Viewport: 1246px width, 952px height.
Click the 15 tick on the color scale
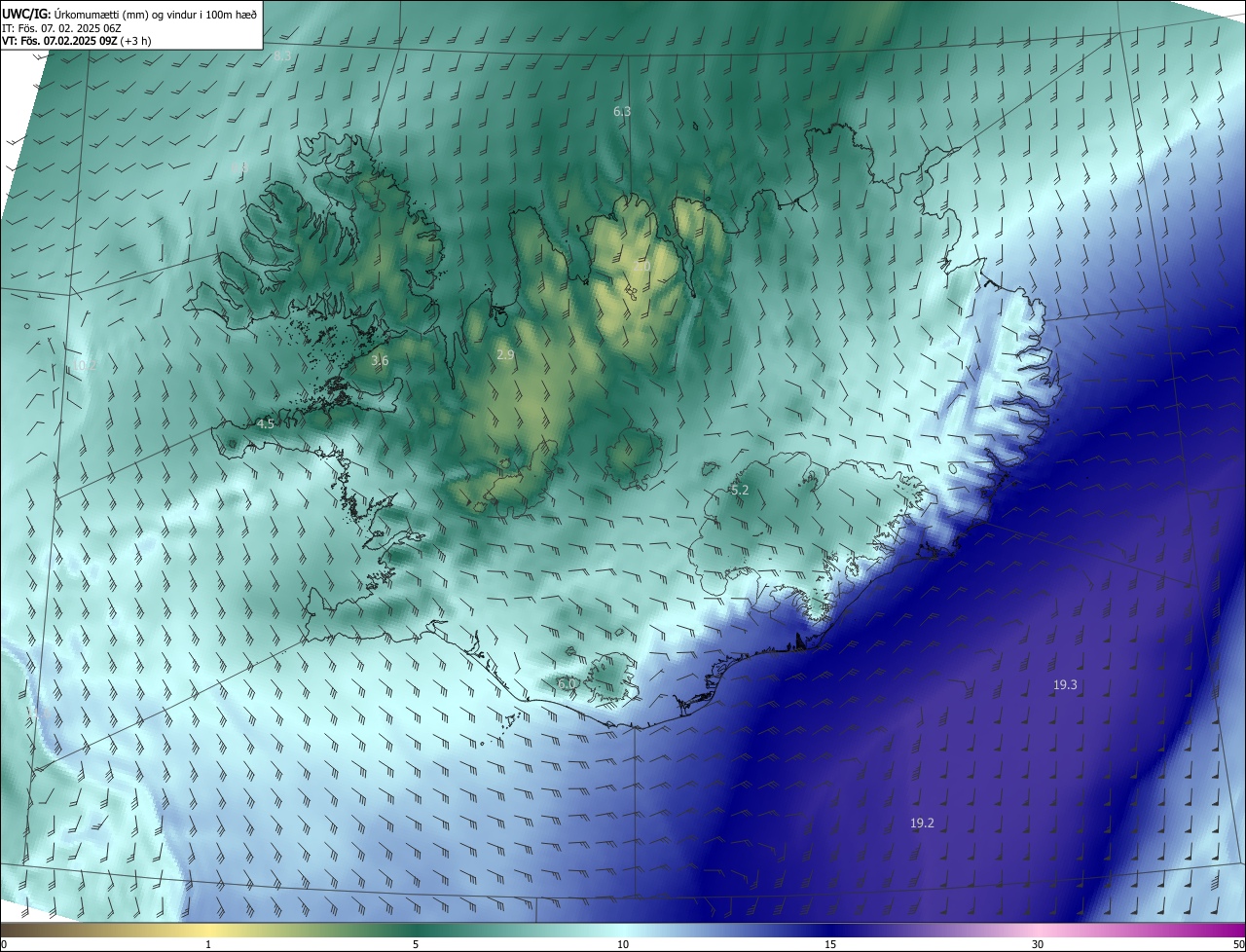(x=830, y=944)
